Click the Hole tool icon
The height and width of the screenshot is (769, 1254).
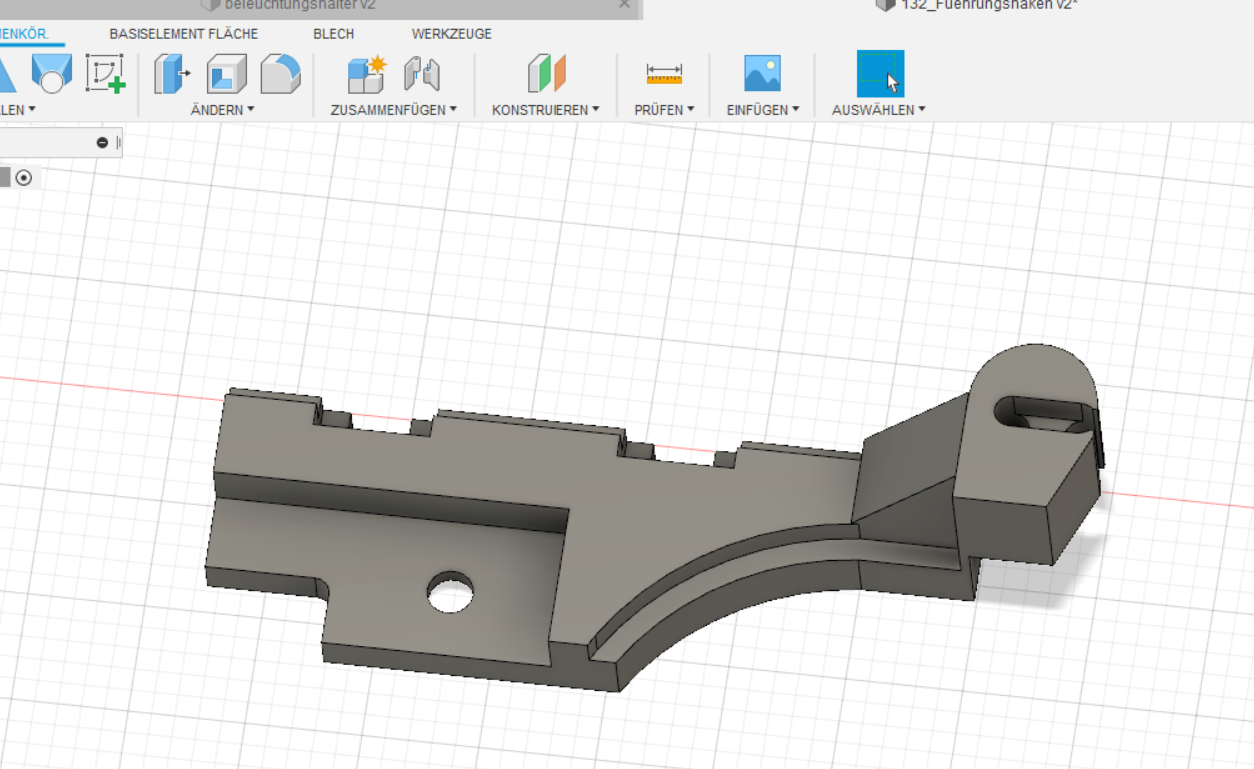click(x=50, y=74)
